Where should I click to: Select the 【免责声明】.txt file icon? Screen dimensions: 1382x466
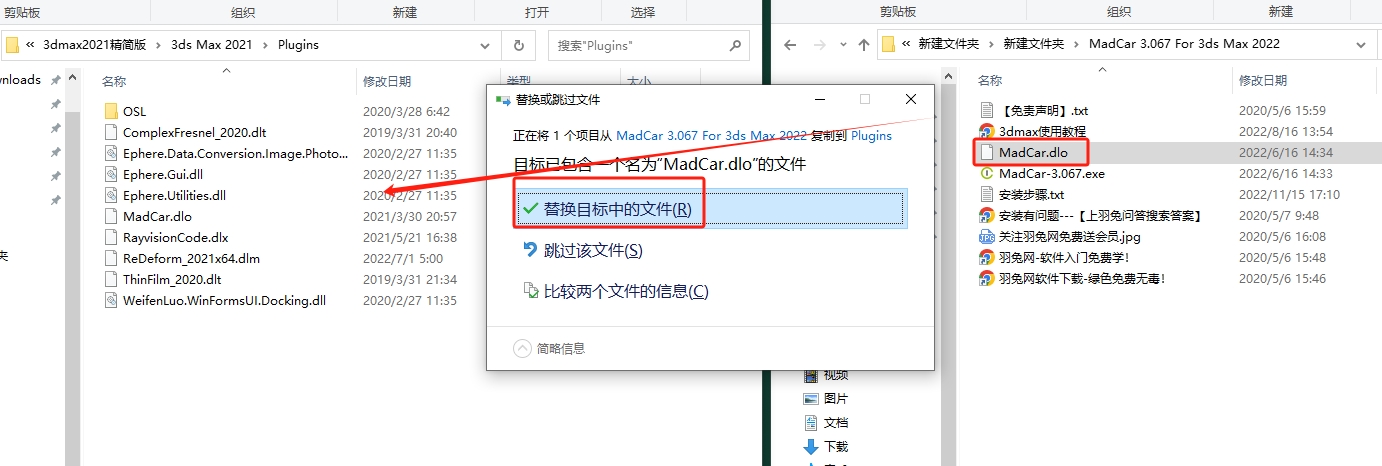987,111
